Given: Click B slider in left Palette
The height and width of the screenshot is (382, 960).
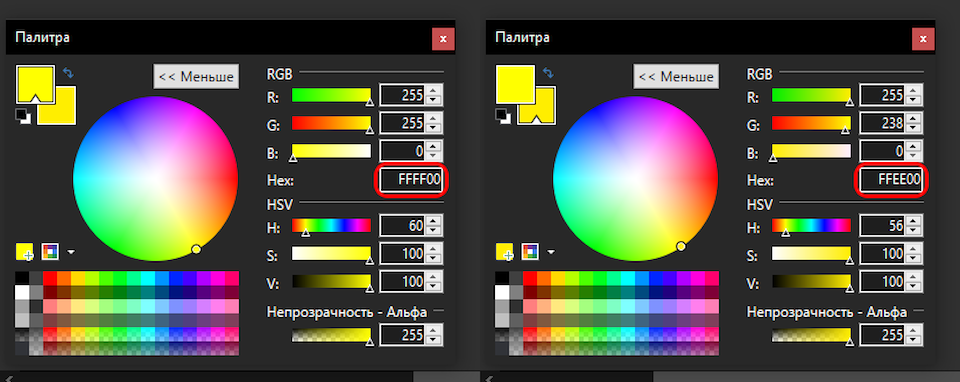Looking at the screenshot, I should [331, 151].
